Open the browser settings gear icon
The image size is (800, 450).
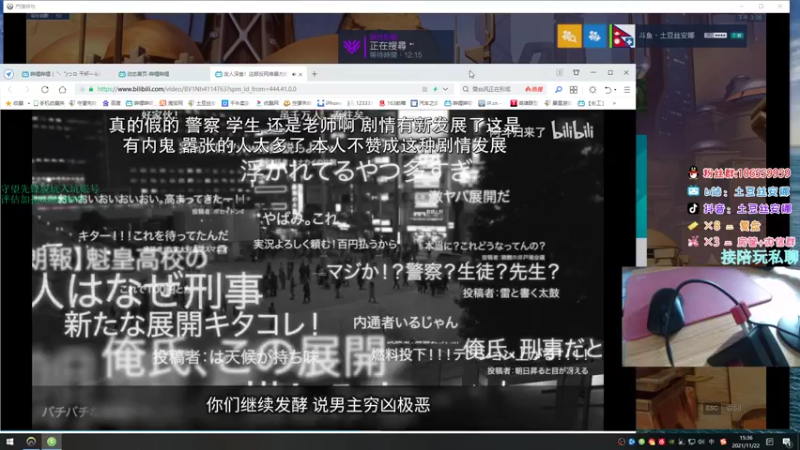click(592, 90)
